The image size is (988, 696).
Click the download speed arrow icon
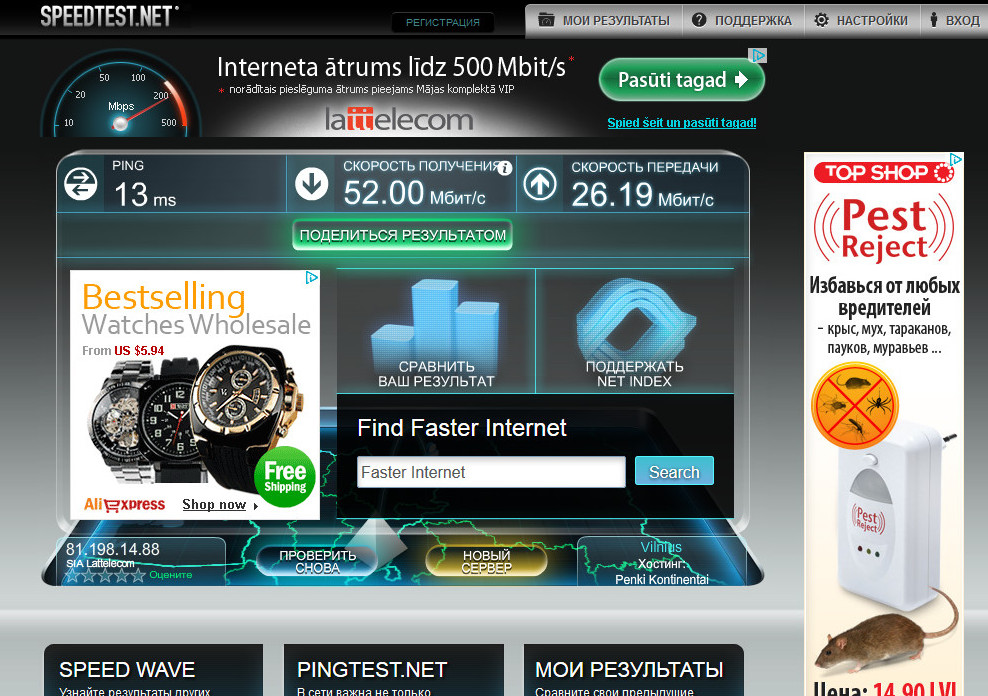coord(312,184)
